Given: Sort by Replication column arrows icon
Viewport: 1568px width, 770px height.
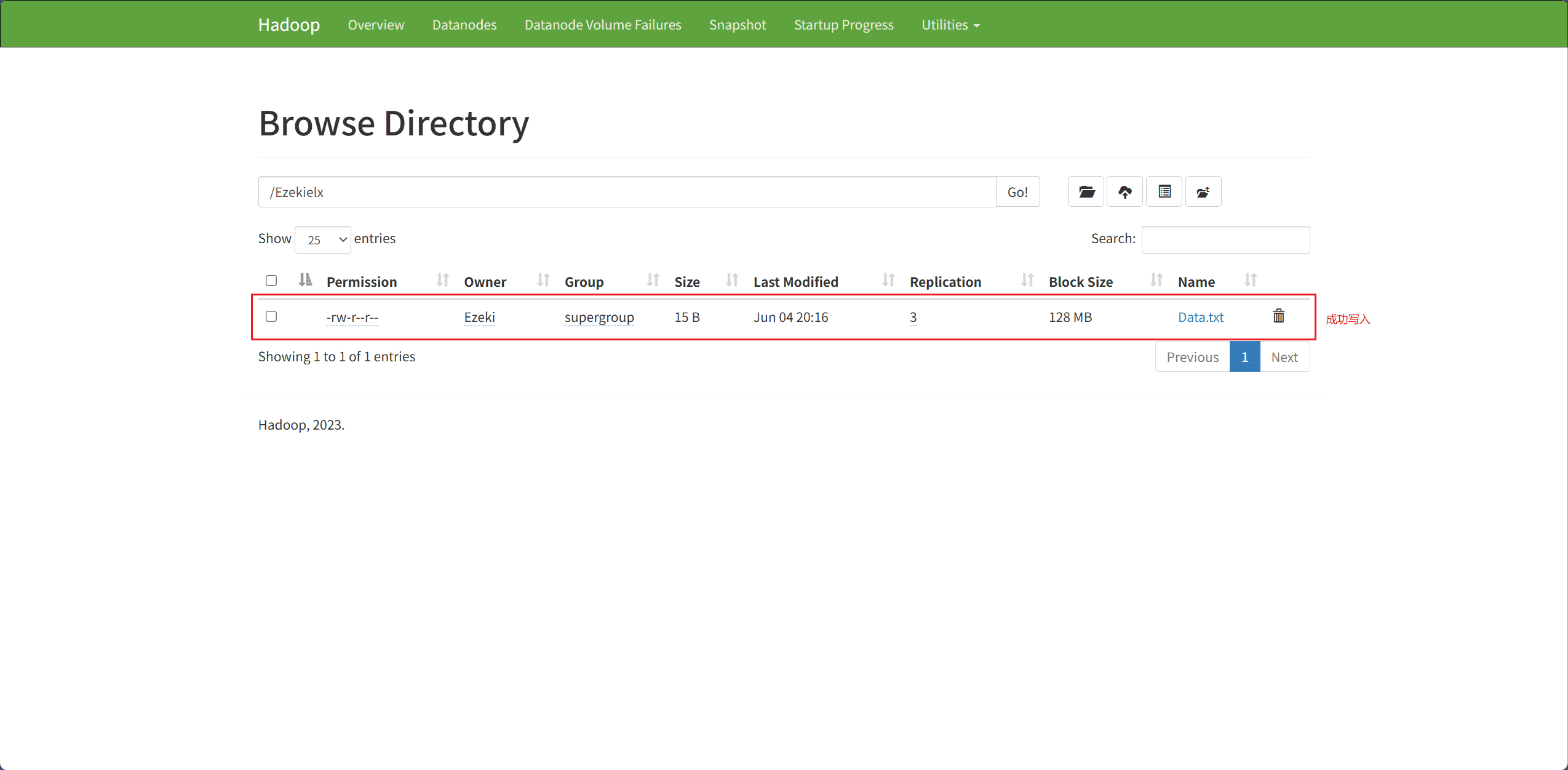Looking at the screenshot, I should pos(1027,281).
